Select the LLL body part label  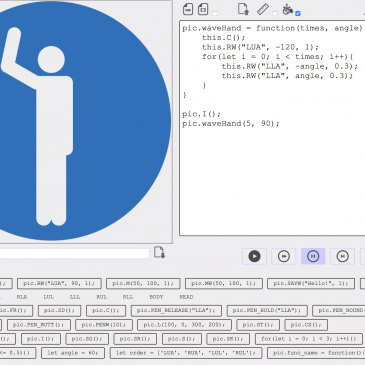point(75,297)
